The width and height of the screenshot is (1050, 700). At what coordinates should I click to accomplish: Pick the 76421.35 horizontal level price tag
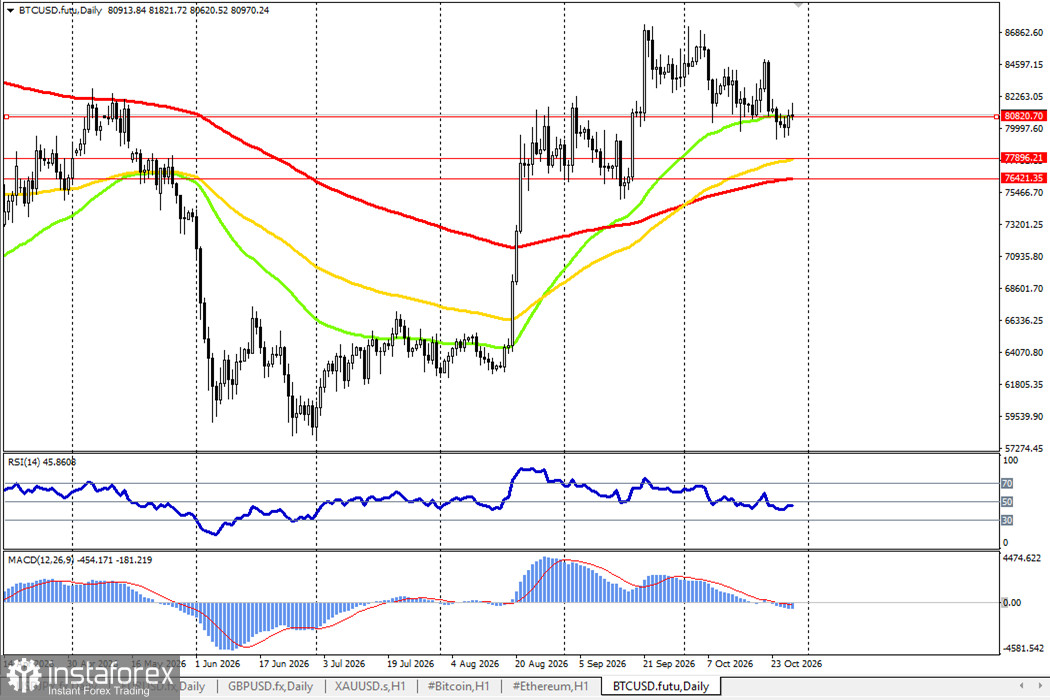(x=1024, y=178)
